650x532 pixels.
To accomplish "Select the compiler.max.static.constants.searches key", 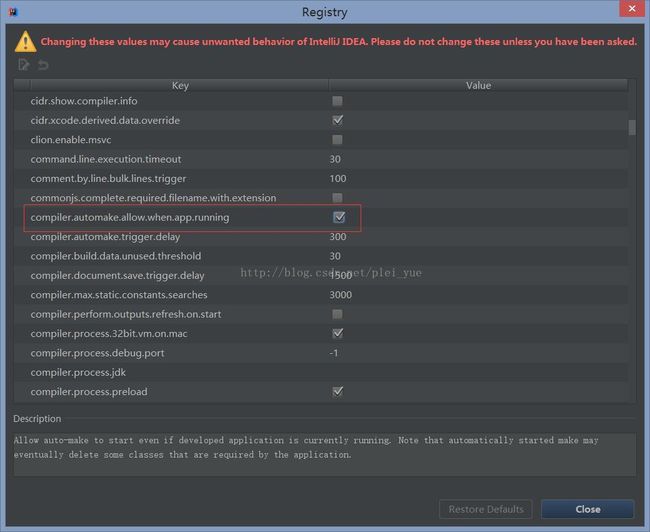I will 119,295.
